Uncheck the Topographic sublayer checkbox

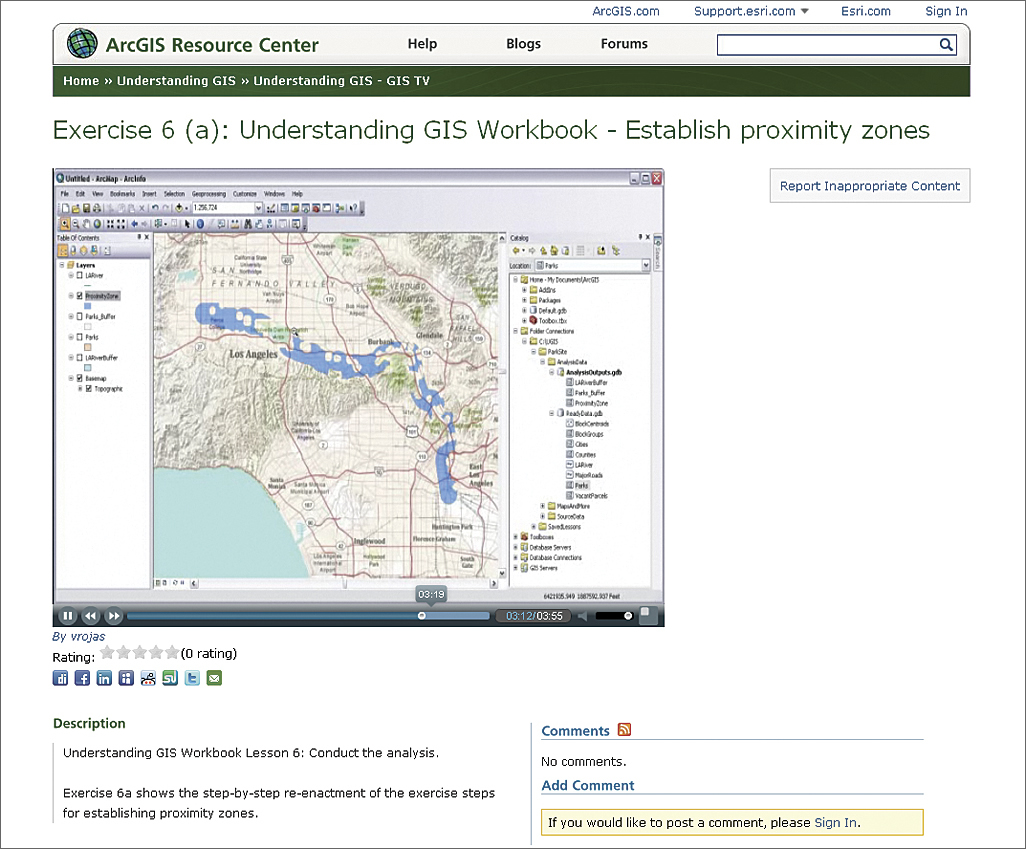point(89,389)
